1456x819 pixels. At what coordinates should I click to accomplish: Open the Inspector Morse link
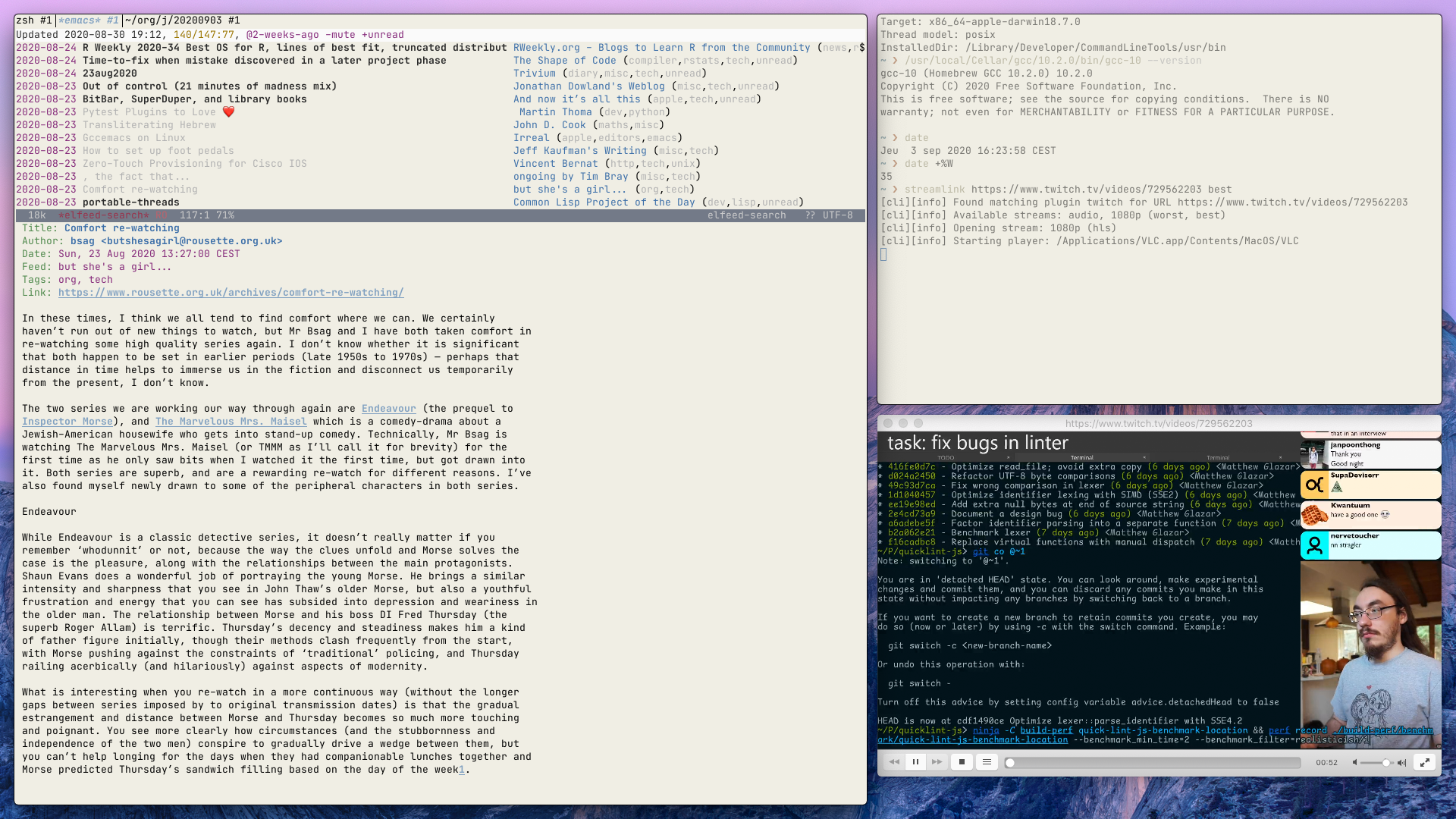coord(67,422)
